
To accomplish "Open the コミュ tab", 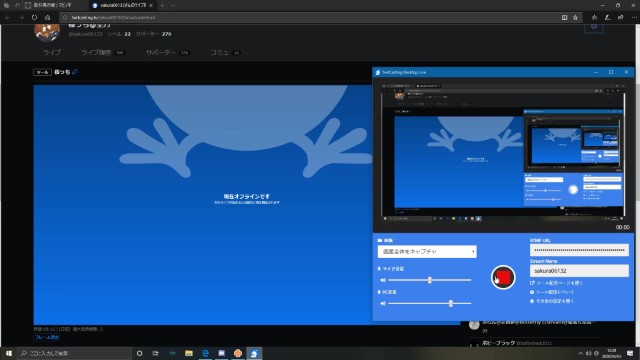I will pos(225,53).
